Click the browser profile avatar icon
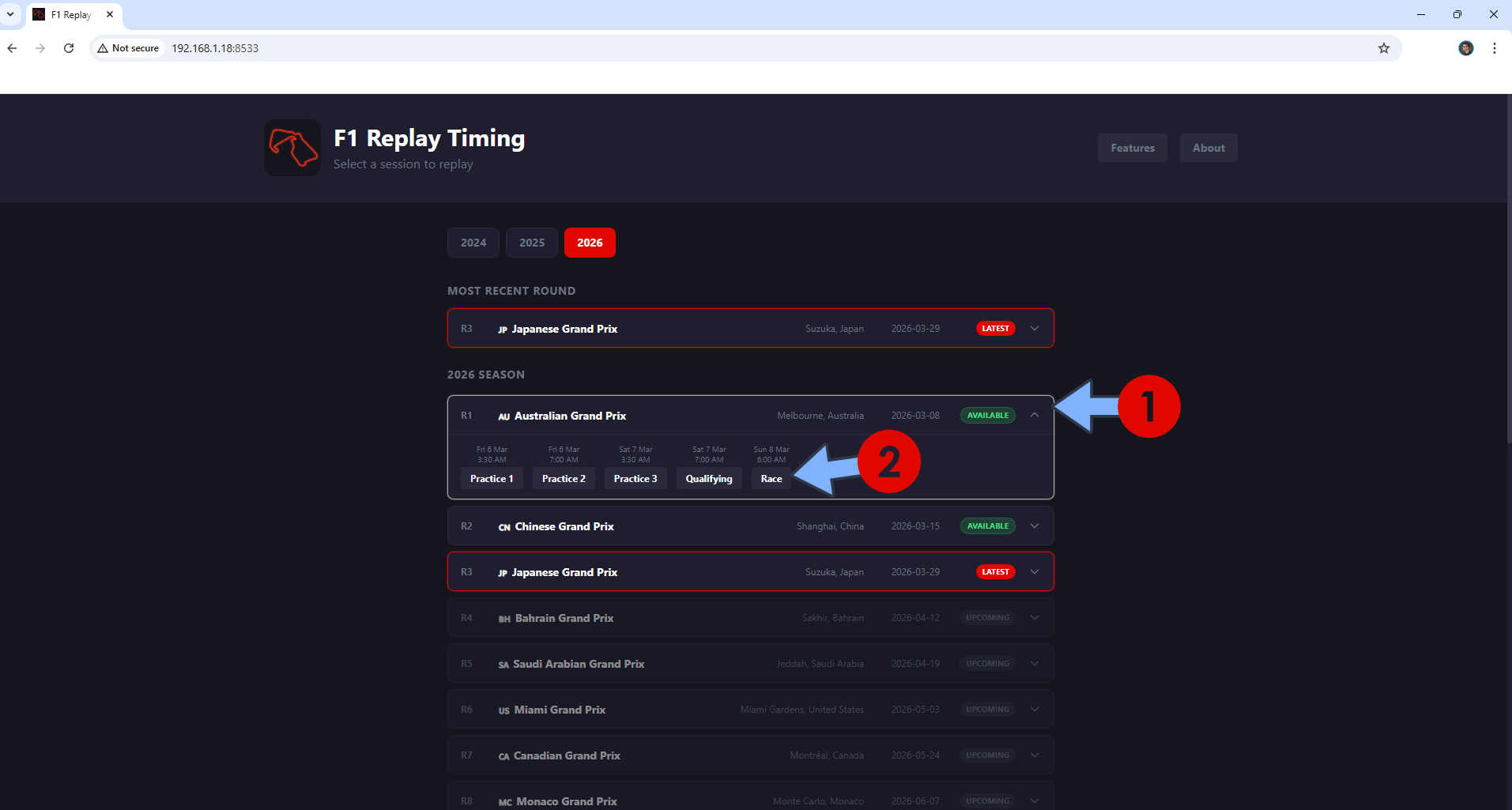Viewport: 1512px width, 810px height. click(1466, 48)
